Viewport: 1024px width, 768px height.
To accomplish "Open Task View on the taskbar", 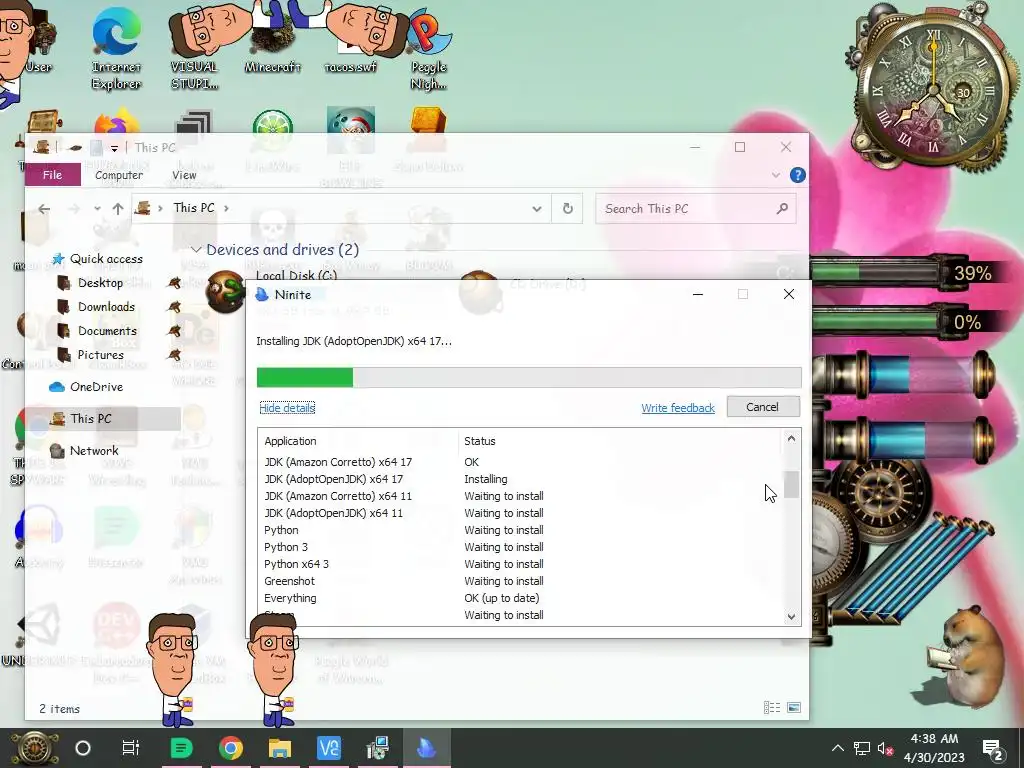I will tap(131, 748).
